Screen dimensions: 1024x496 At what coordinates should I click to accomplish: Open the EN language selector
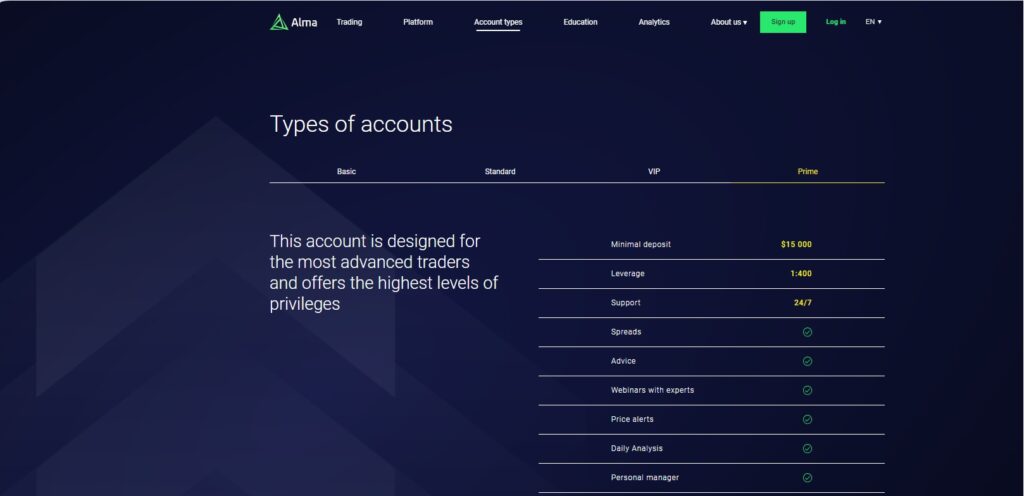[x=873, y=22]
